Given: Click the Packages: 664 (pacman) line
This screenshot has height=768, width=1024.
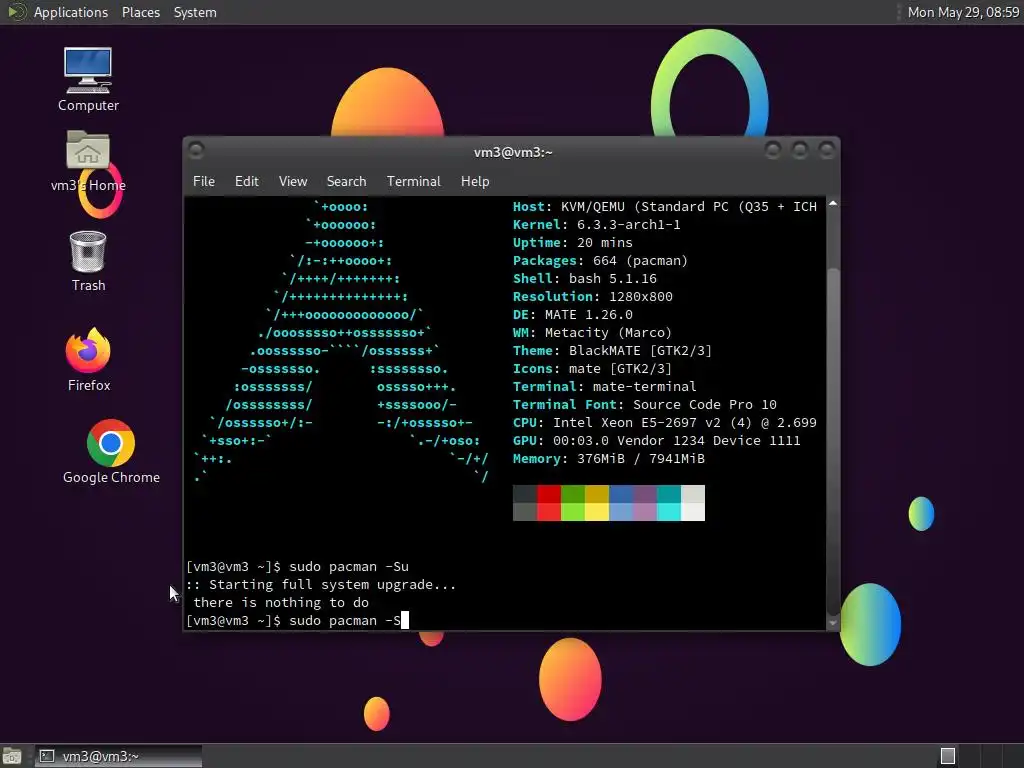Looking at the screenshot, I should 600,261.
